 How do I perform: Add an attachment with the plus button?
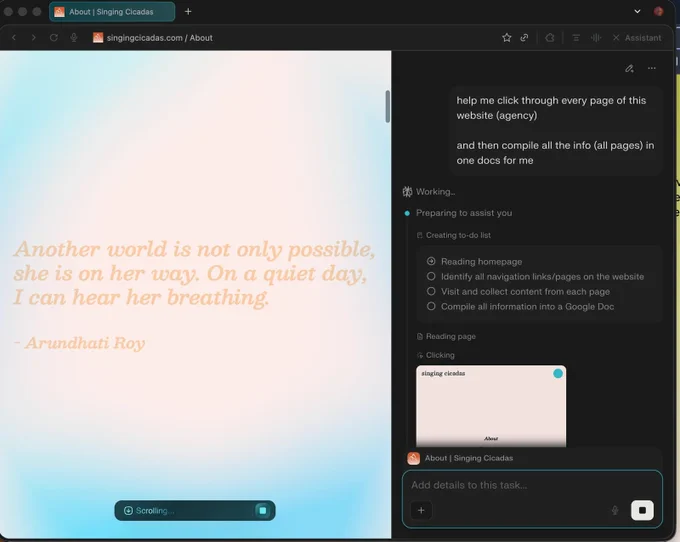coord(421,510)
